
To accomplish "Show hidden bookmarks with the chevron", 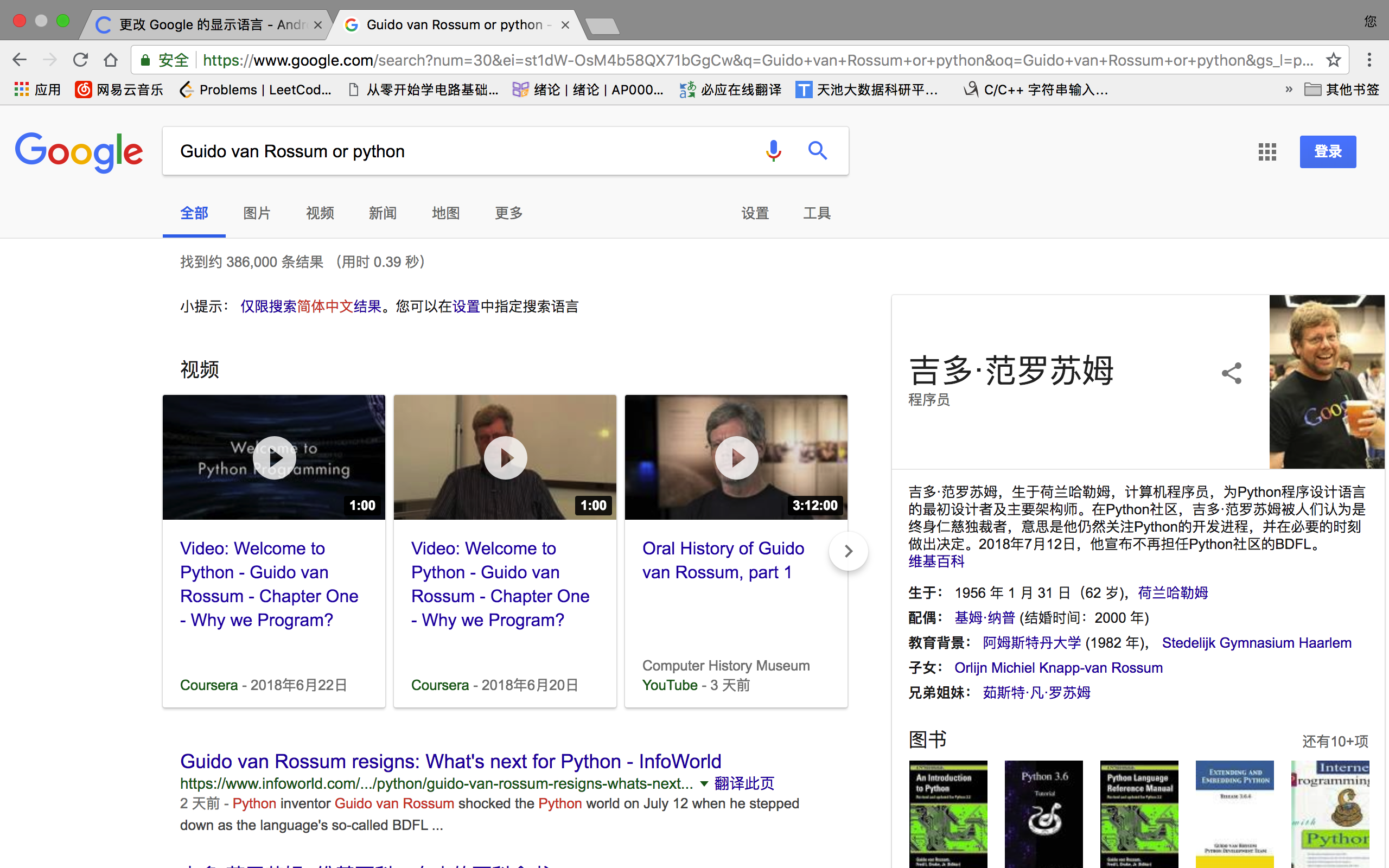I will pos(1289,90).
